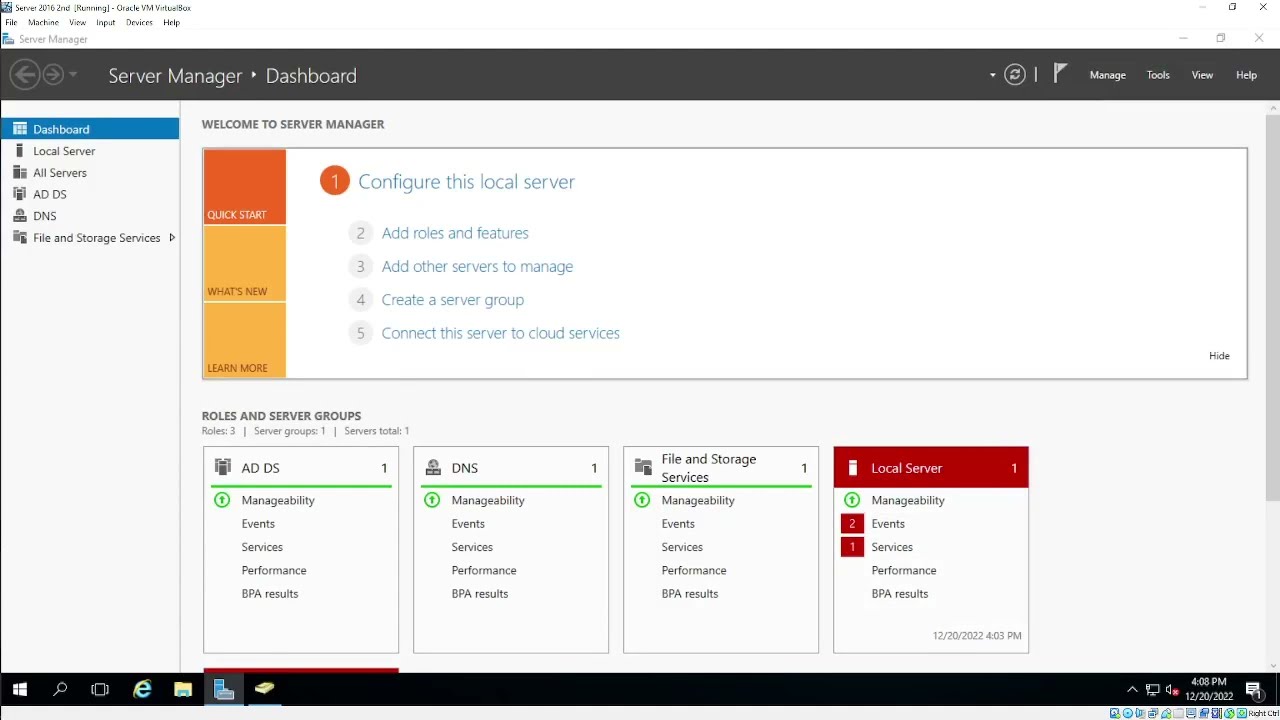
Task: Click the network tray icon
Action: coord(1152,689)
